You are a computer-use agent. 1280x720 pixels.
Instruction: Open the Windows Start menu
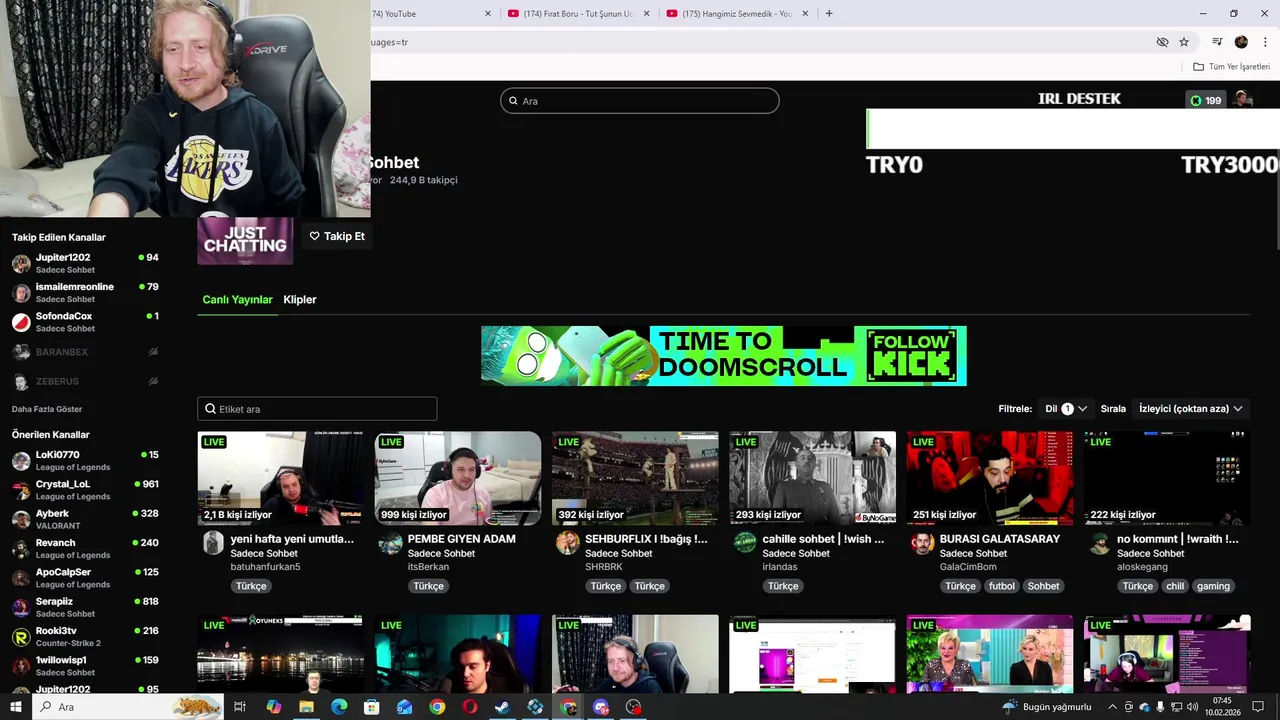[16, 707]
